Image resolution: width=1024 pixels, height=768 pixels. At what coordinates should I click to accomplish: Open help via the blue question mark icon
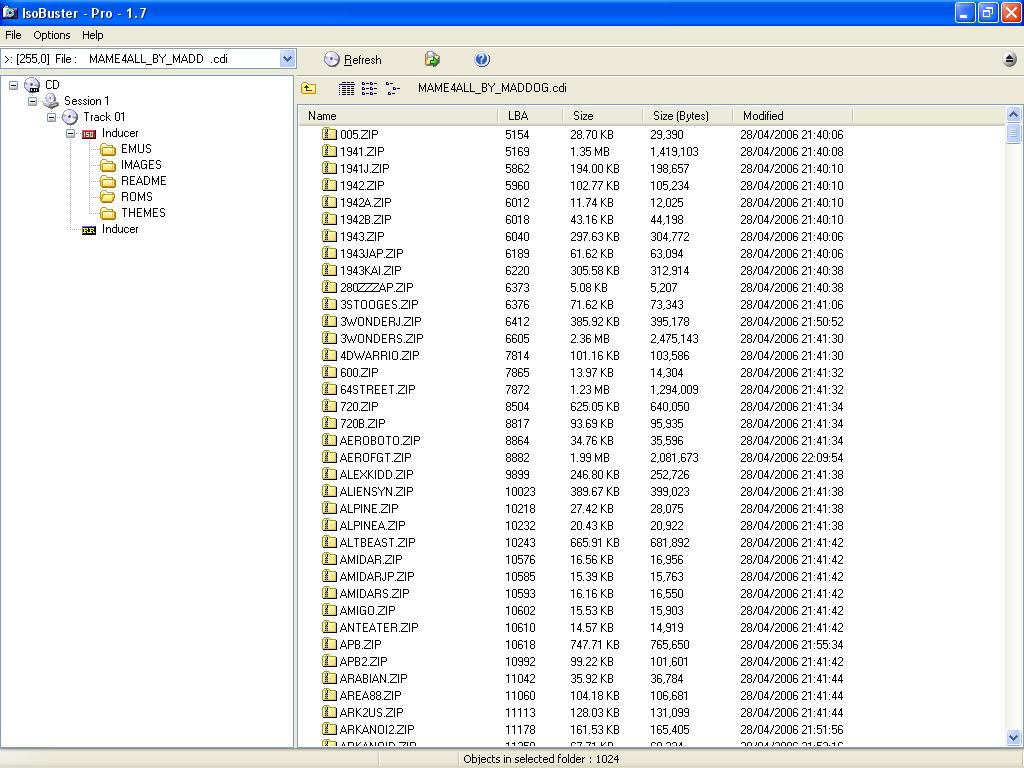[x=482, y=60]
